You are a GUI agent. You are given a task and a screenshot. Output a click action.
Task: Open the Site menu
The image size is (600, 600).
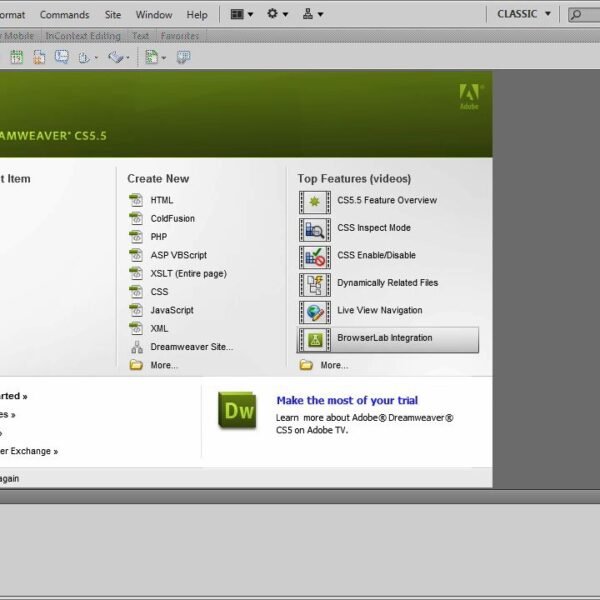coord(113,15)
